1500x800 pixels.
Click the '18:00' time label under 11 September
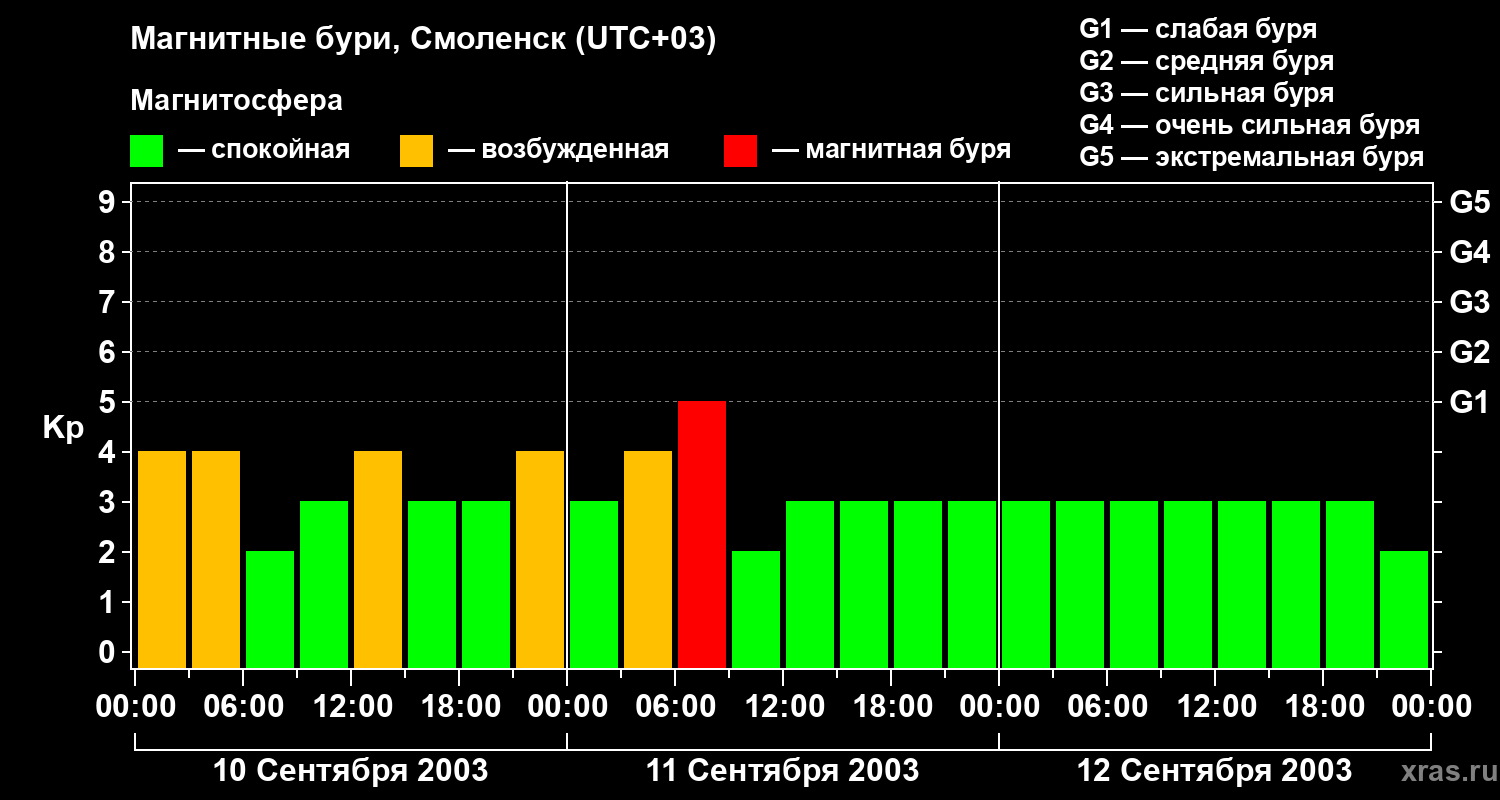pyautogui.click(x=891, y=707)
